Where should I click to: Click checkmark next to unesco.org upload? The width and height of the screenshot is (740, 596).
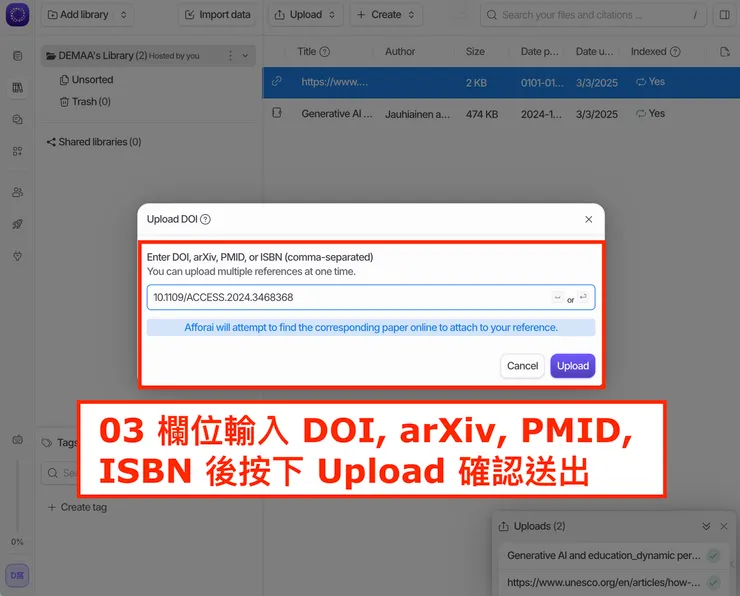pos(714,583)
